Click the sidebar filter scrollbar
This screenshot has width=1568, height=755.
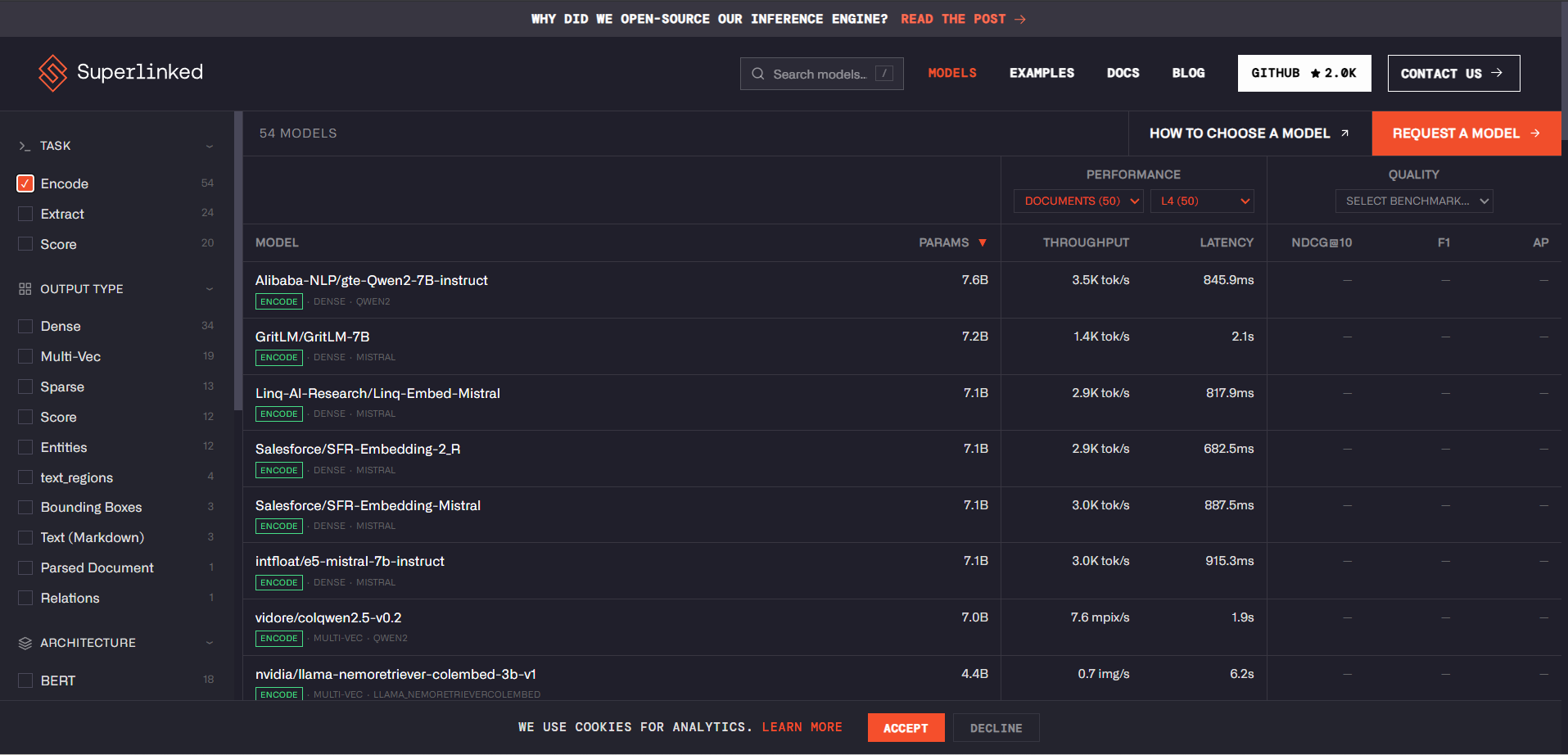point(238,260)
